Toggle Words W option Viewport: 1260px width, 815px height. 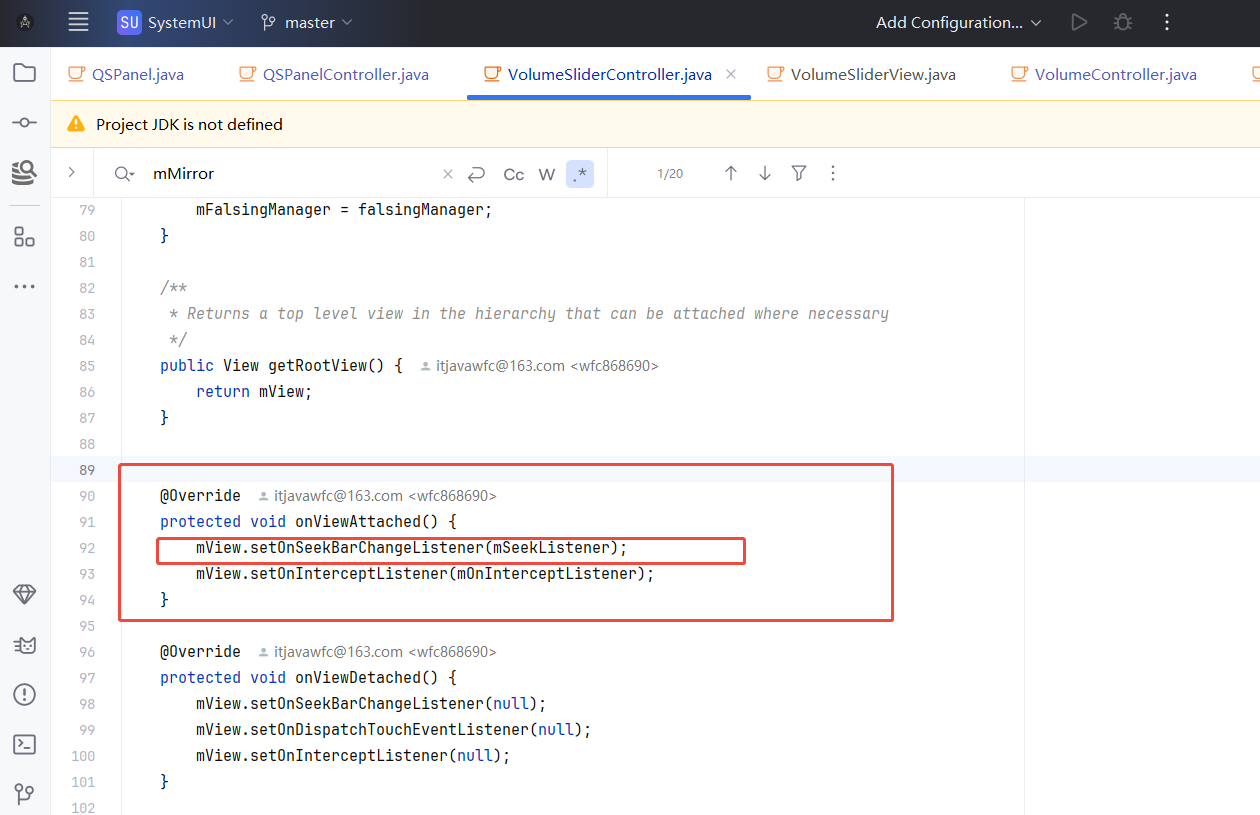click(547, 174)
